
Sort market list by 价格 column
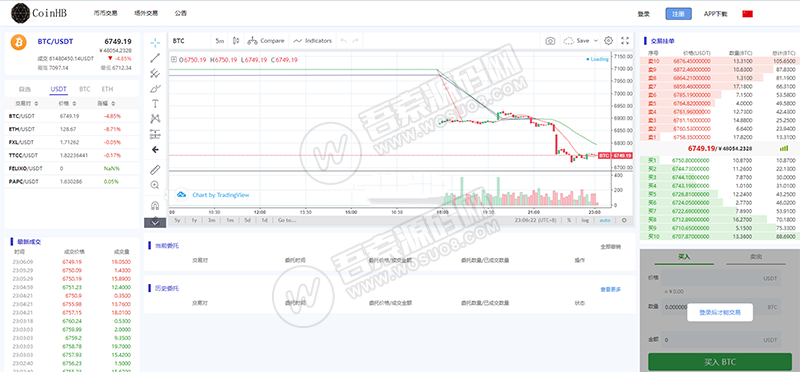(x=66, y=104)
